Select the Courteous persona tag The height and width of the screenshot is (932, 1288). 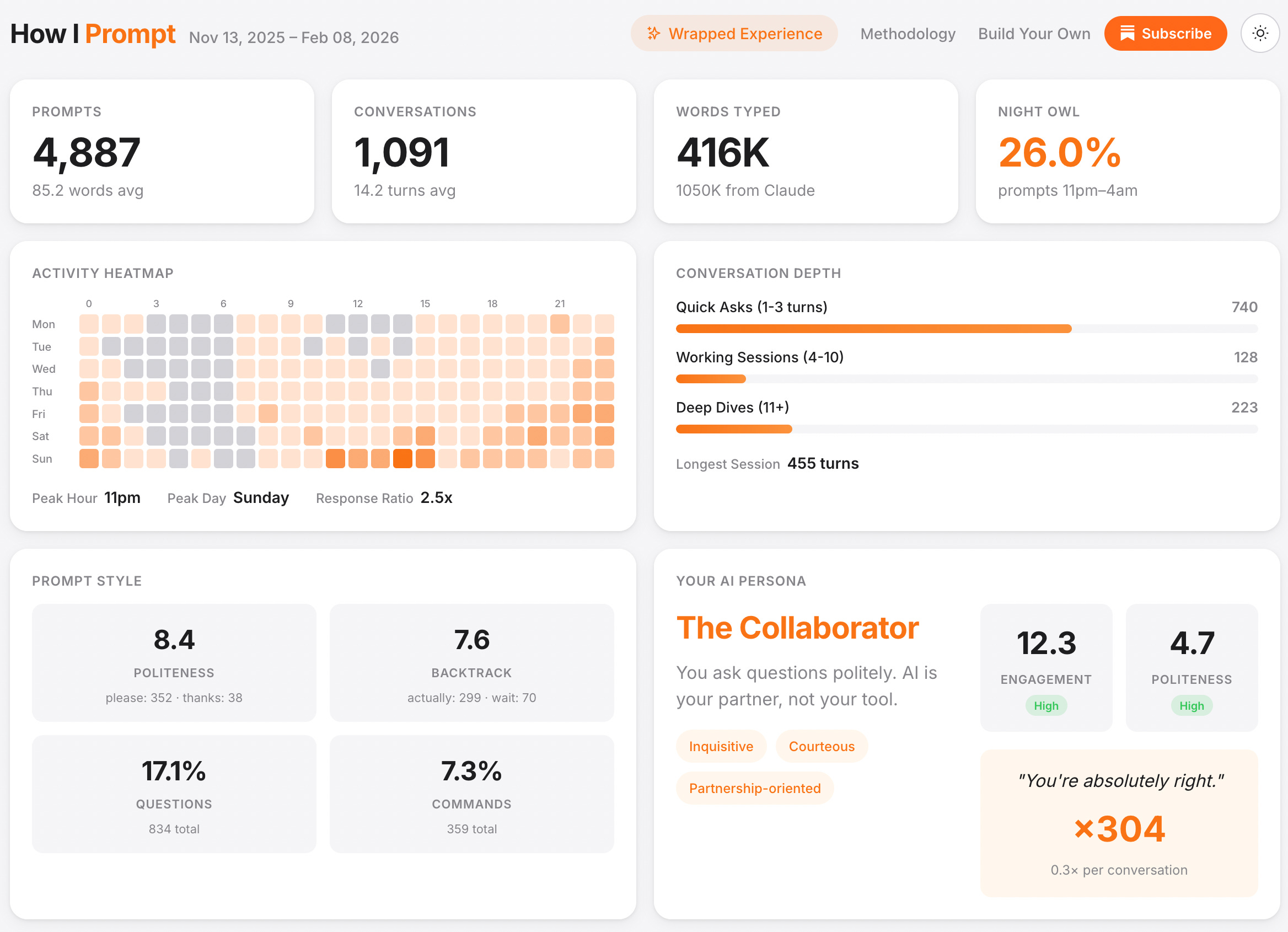(821, 746)
